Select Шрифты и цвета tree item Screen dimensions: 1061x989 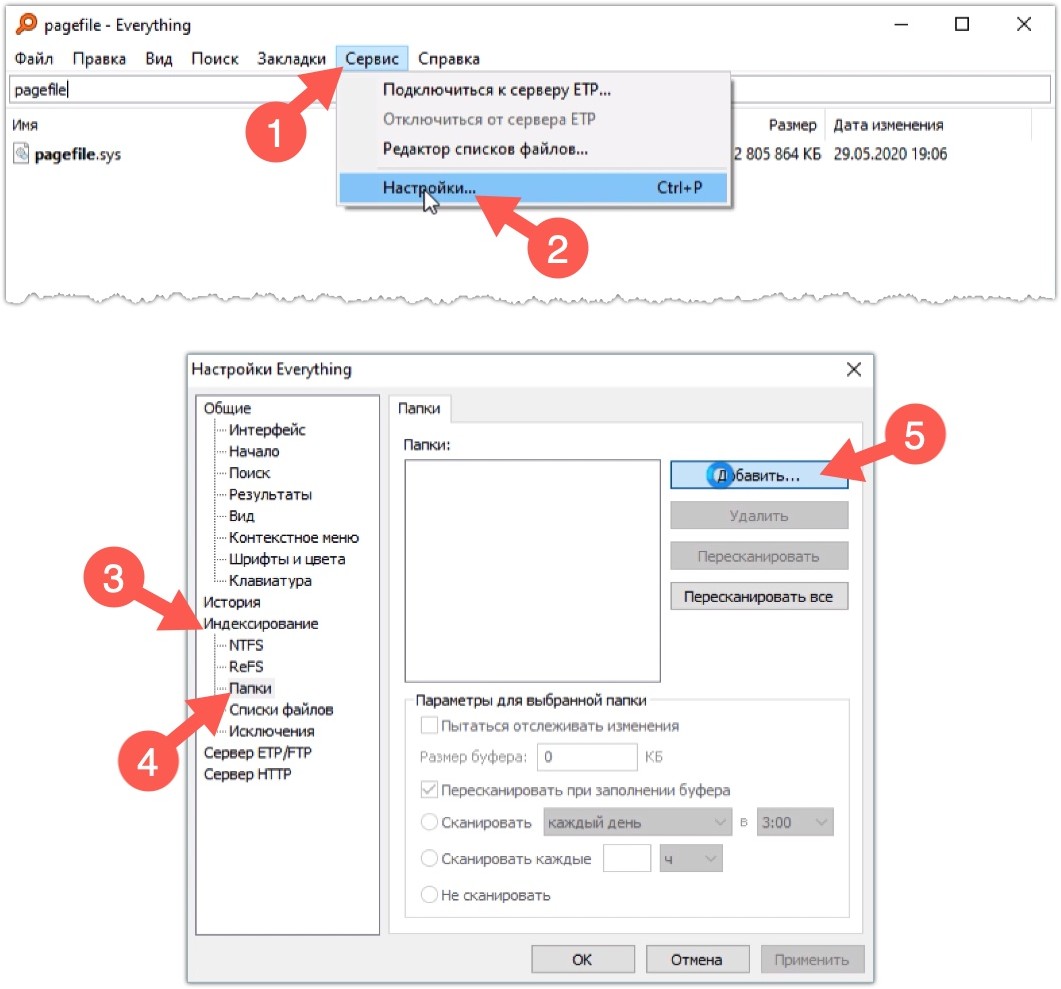point(287,559)
